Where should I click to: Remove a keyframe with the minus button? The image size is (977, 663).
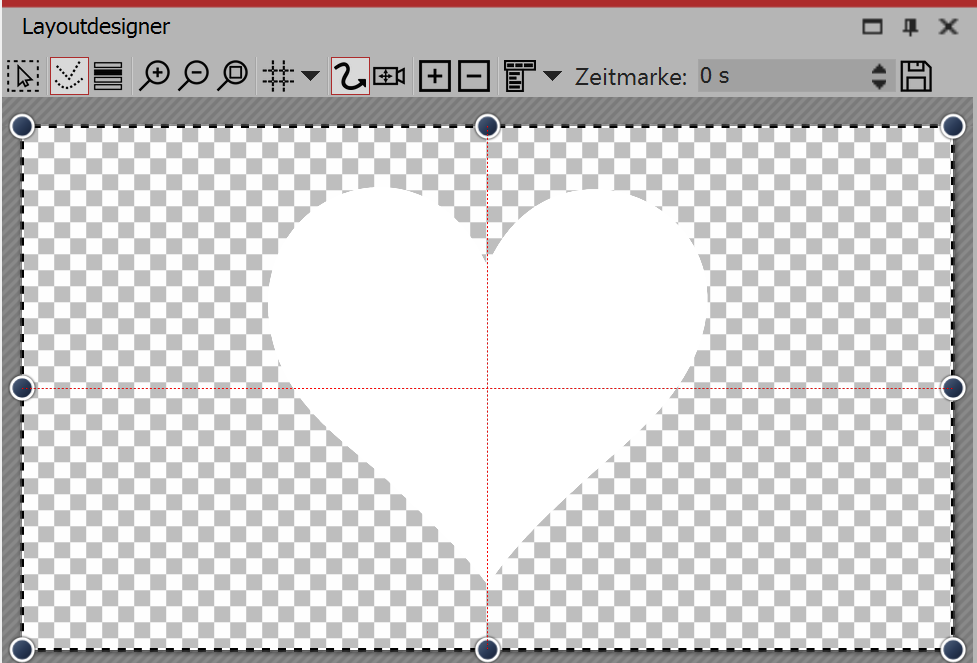(x=472, y=75)
